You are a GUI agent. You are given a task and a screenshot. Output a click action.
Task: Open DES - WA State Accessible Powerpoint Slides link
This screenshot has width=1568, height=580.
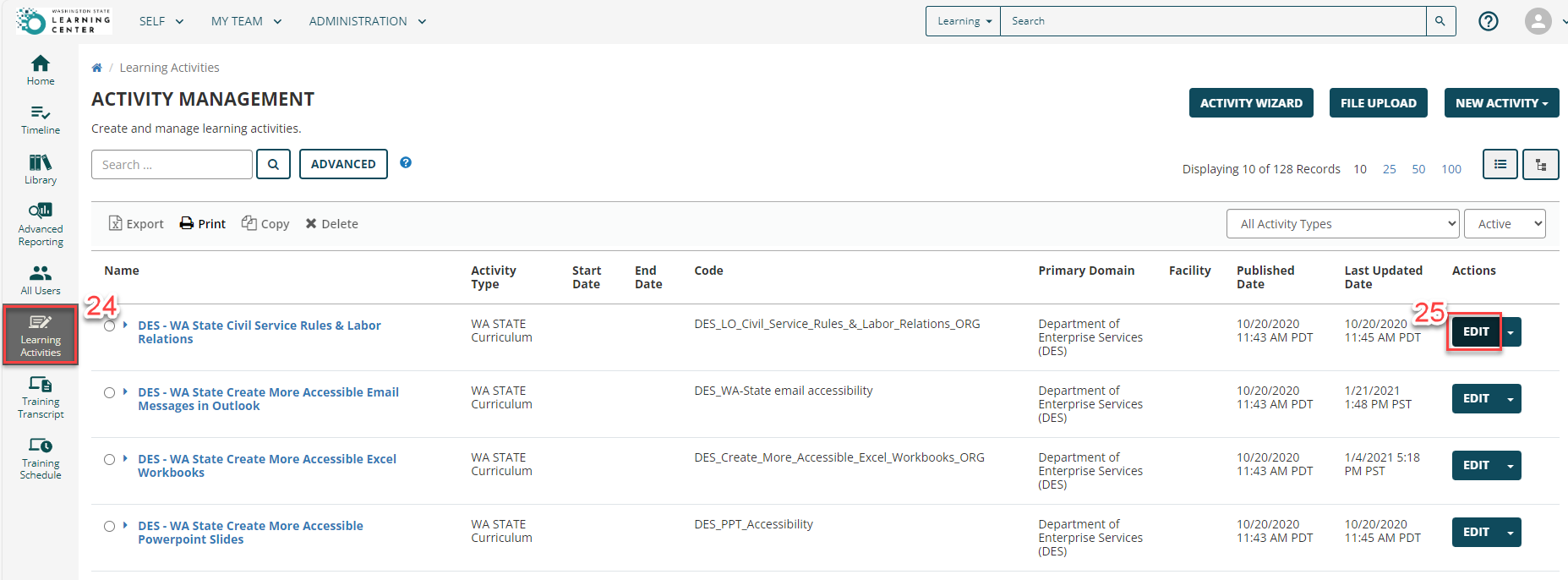(x=250, y=532)
